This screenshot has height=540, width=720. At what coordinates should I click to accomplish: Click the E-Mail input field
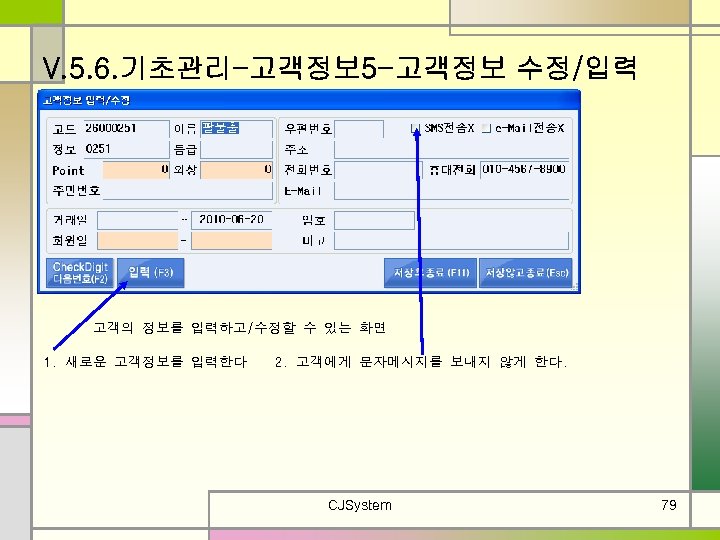click(x=452, y=191)
